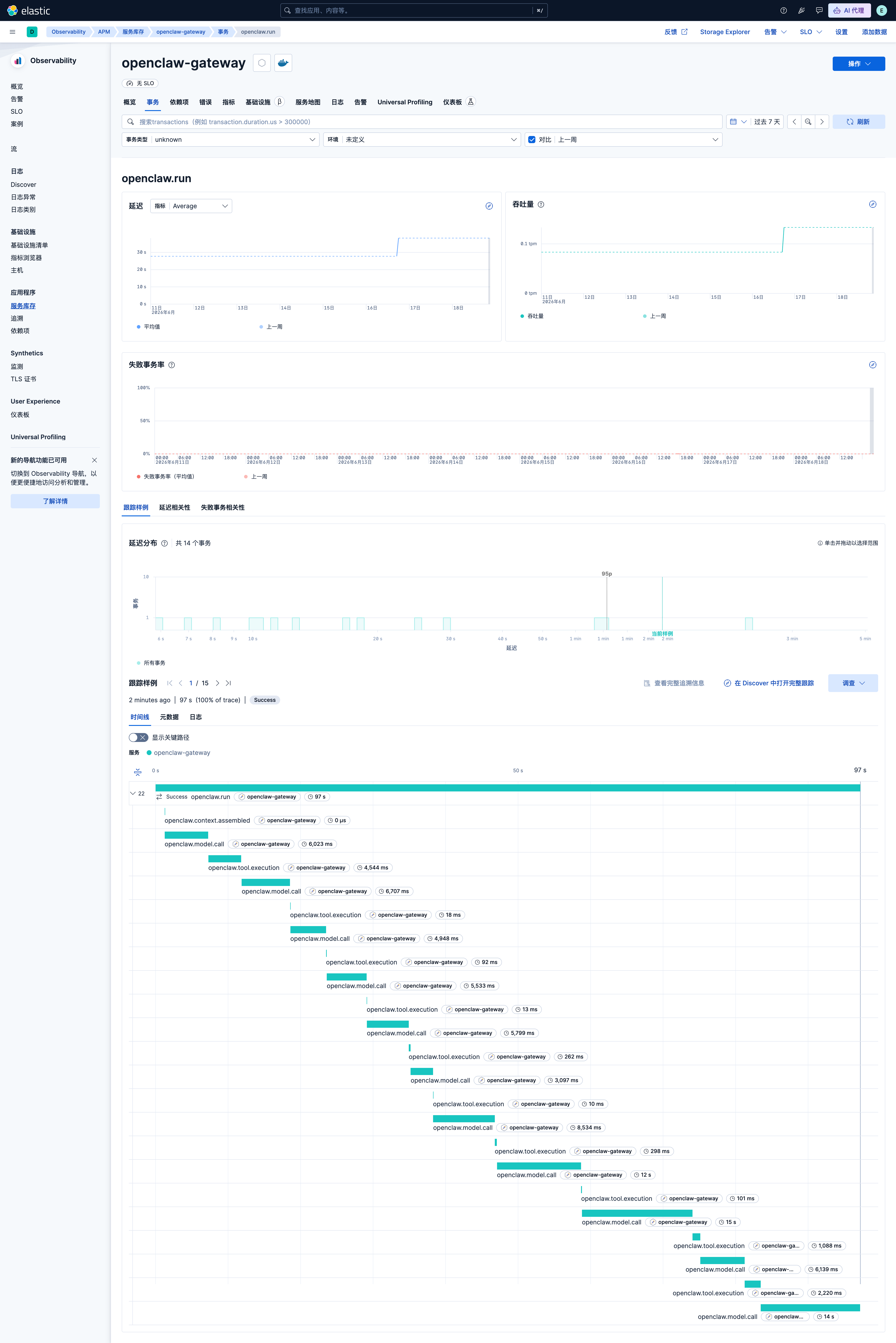
Task: Open the 告警 dropdown in the top navigation
Action: [775, 32]
